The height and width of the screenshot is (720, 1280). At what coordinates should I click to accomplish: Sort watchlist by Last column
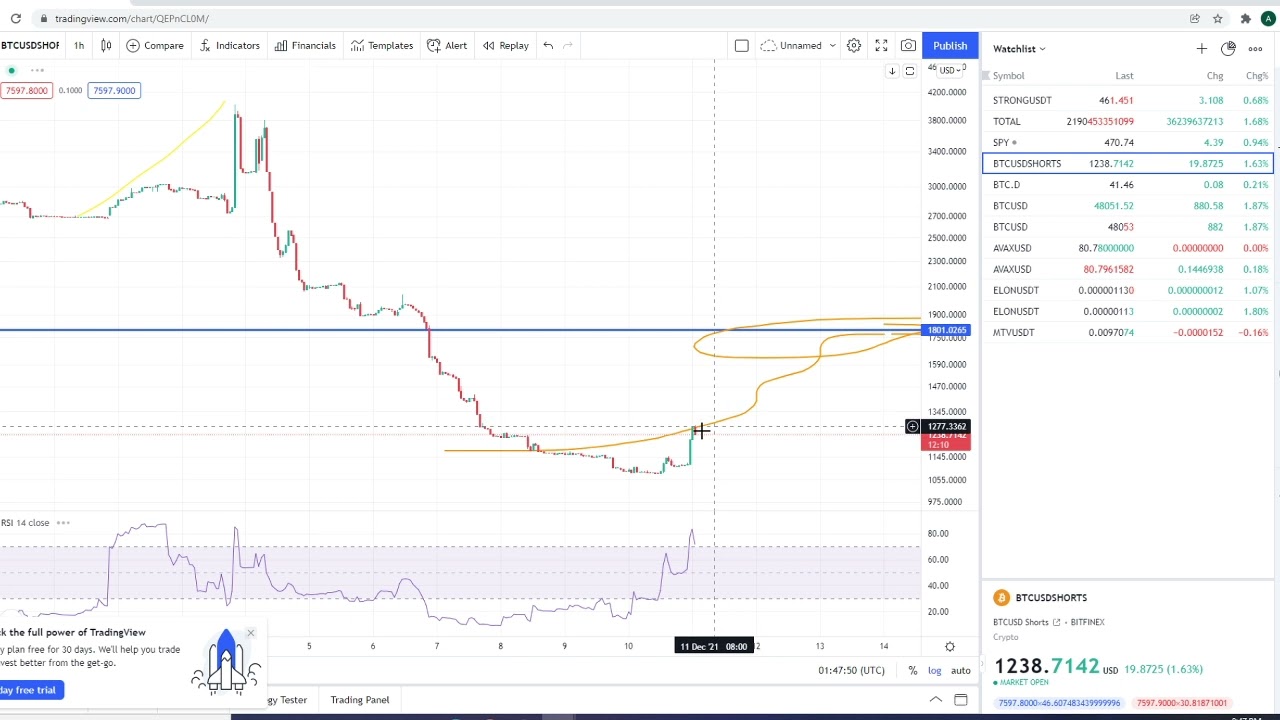tap(1124, 76)
